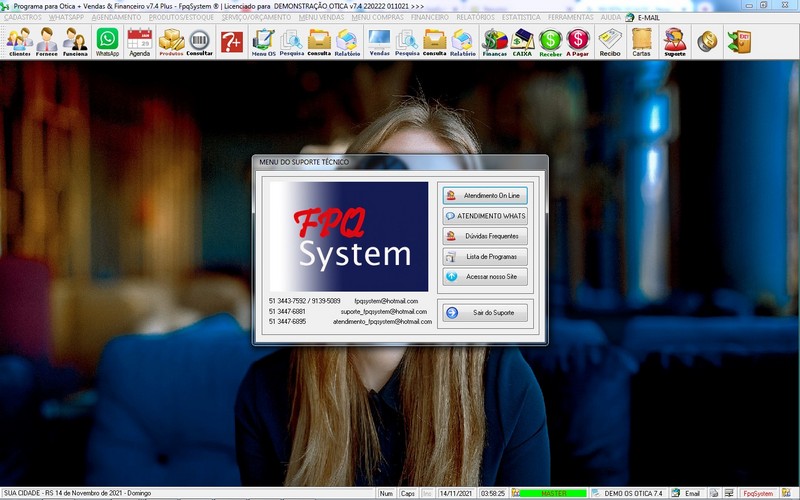Open the CAIXA cash register icon
The width and height of the screenshot is (800, 500).
(522, 42)
